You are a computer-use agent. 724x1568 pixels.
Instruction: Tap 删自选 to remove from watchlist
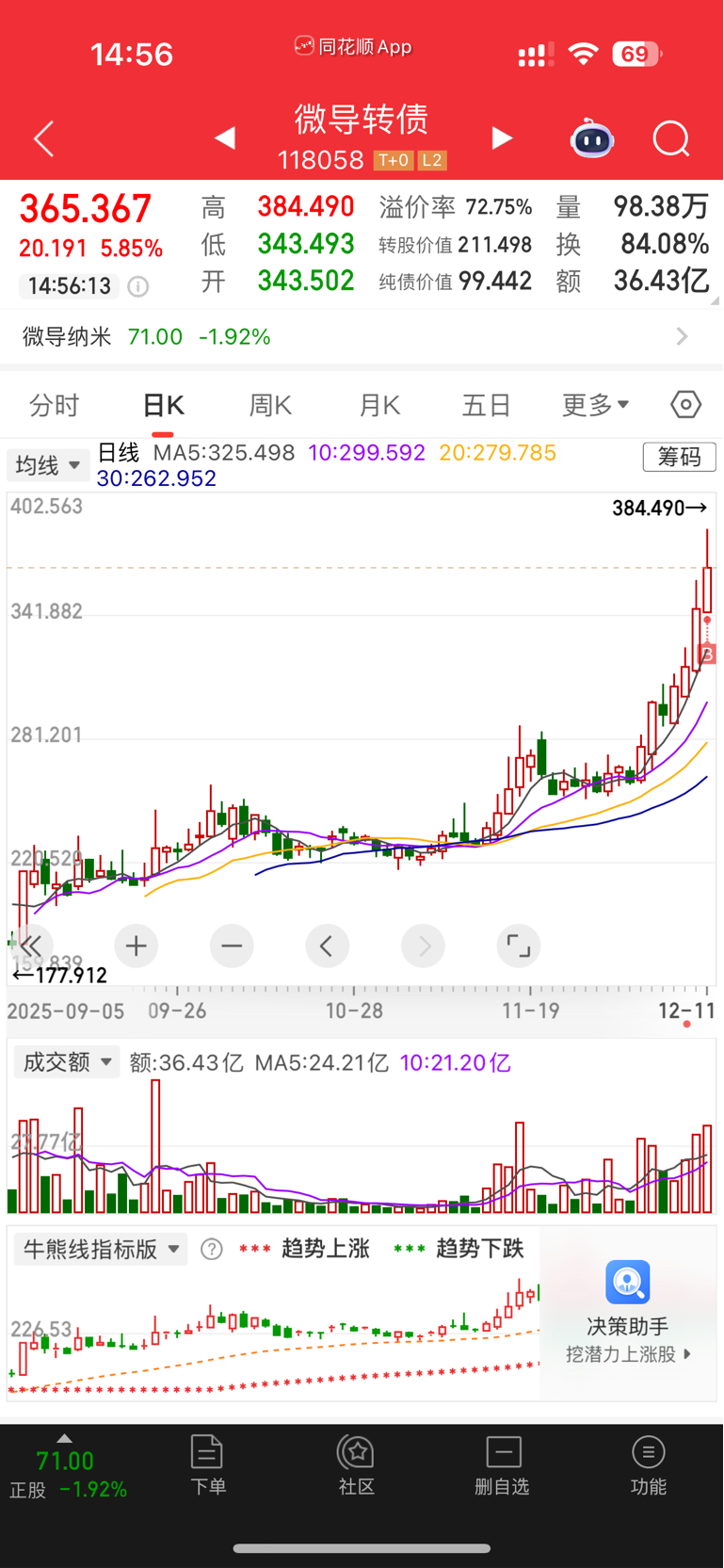click(503, 1464)
